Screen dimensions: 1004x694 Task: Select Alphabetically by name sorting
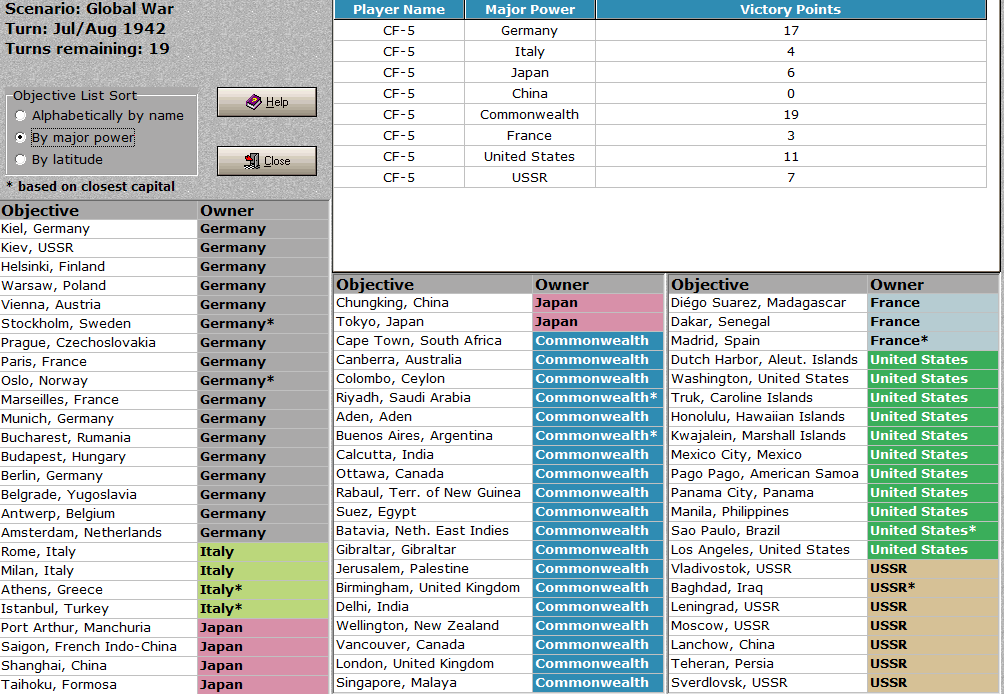click(20, 116)
